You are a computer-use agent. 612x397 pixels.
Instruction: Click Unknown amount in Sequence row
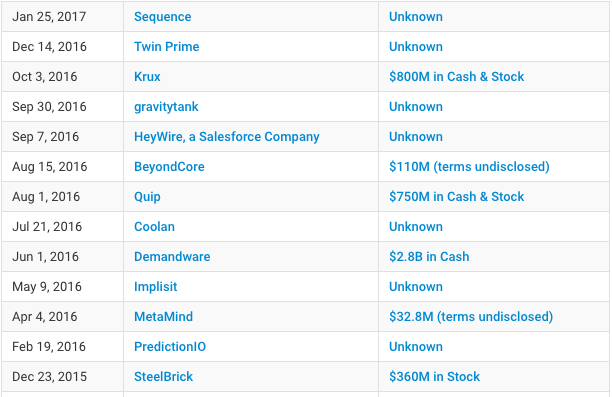pos(416,17)
